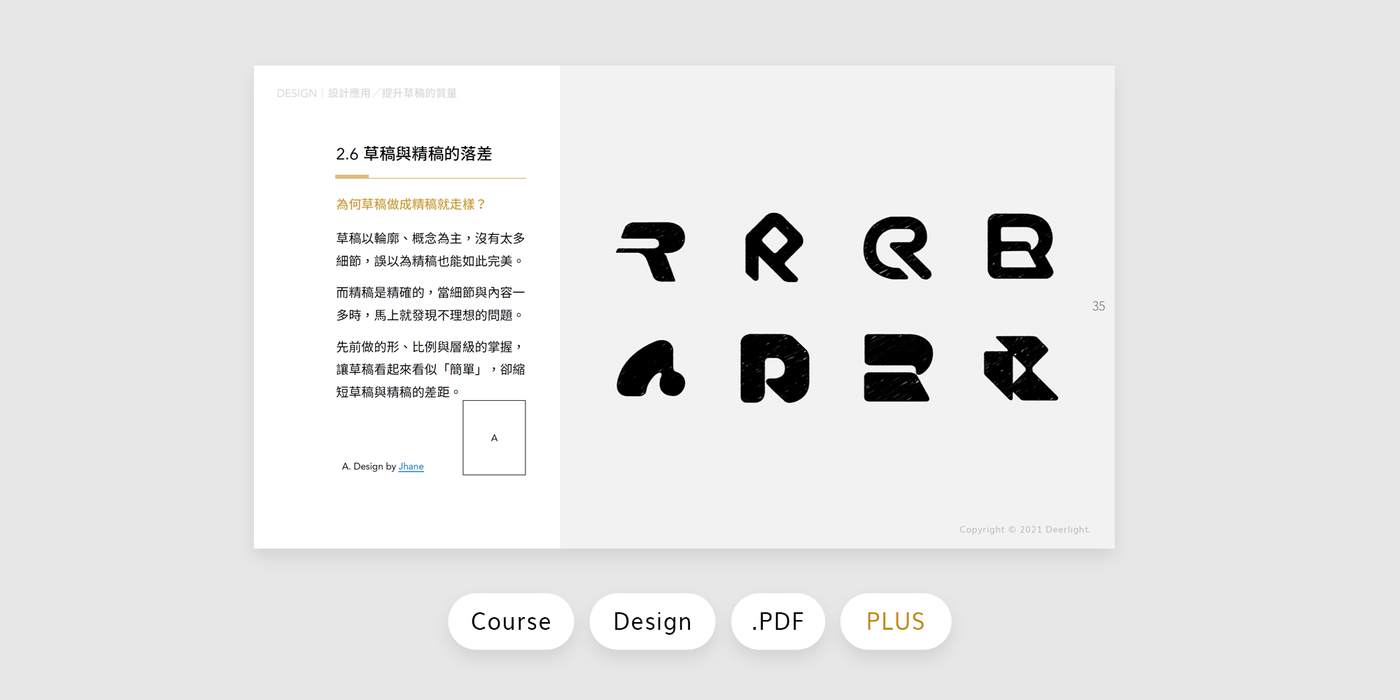
Task: Click the .PDF pill button
Action: [x=778, y=621]
